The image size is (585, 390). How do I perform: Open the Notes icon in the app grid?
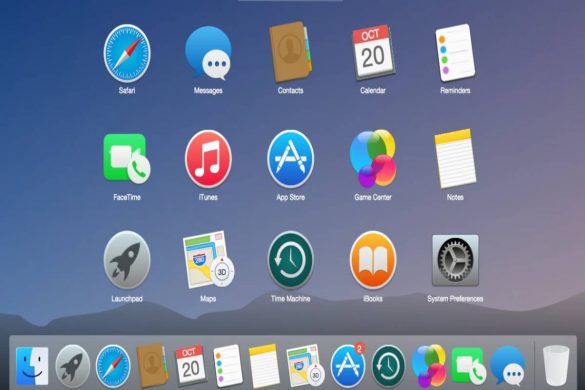coord(455,159)
